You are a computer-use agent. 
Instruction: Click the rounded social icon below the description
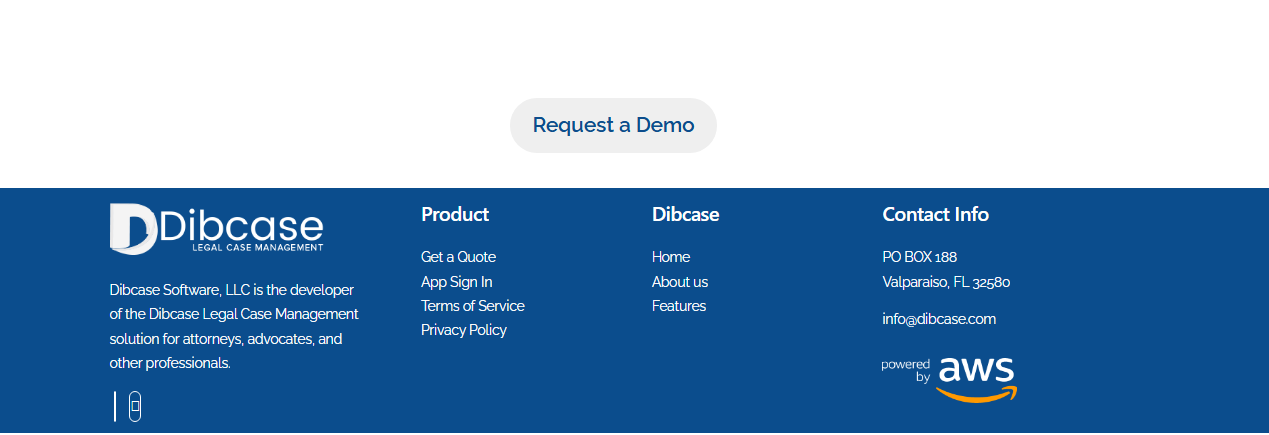pyautogui.click(x=135, y=406)
